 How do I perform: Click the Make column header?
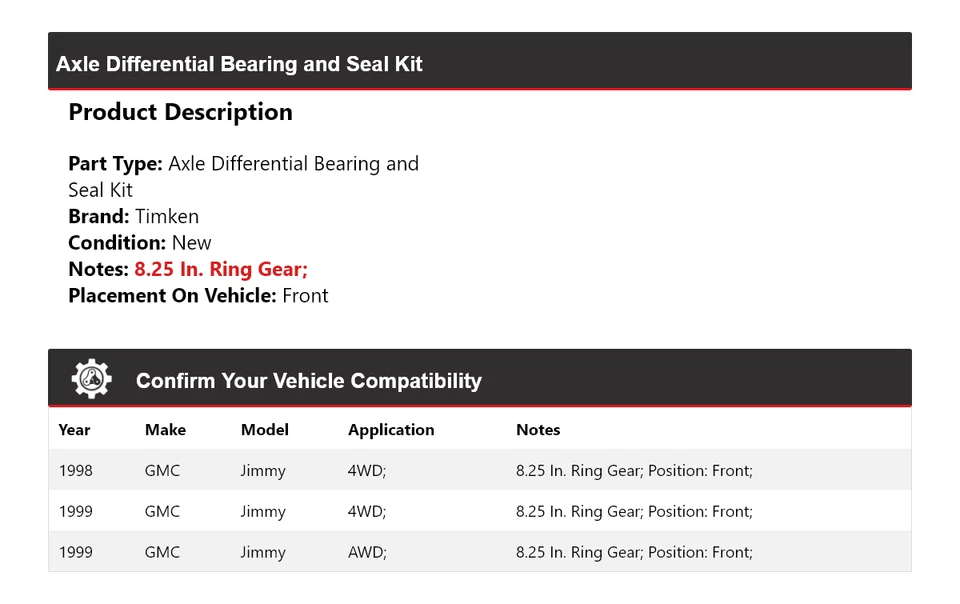[x=165, y=430]
